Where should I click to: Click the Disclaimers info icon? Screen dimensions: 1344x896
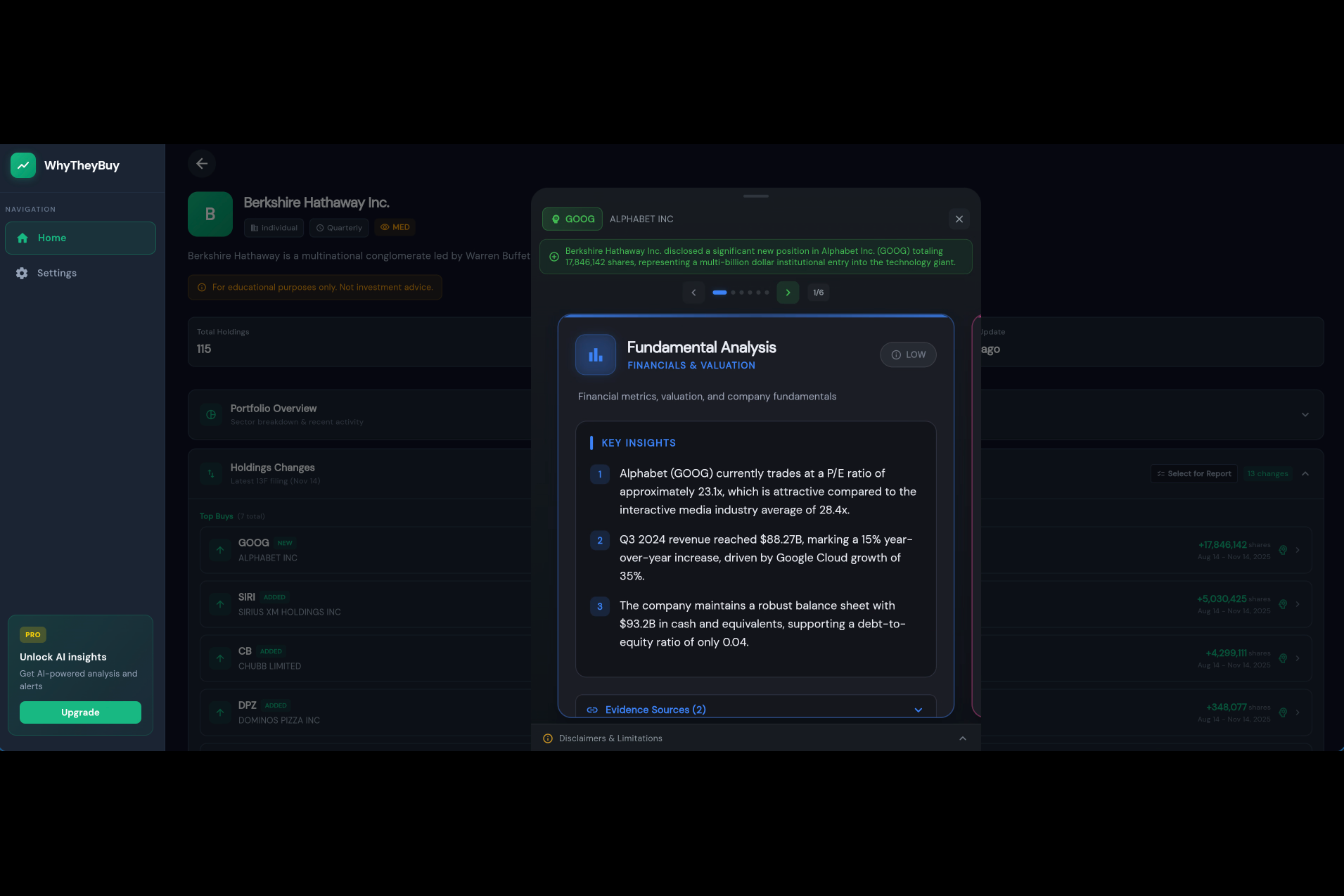tap(548, 738)
